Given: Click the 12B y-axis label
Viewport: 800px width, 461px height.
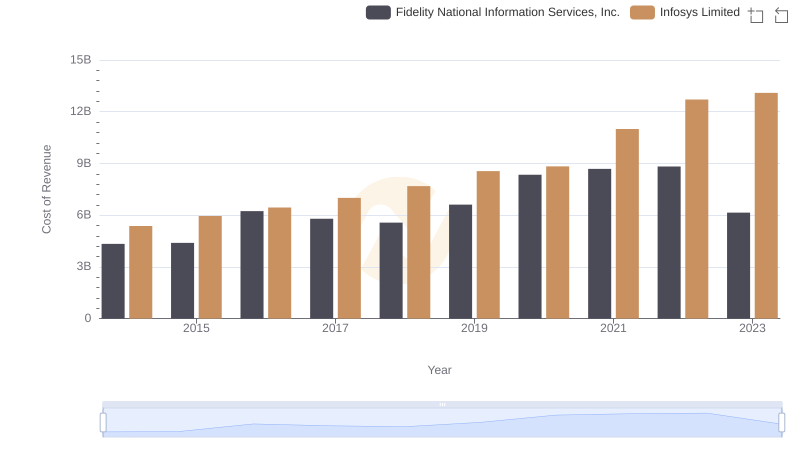Looking at the screenshot, I should pos(81,111).
